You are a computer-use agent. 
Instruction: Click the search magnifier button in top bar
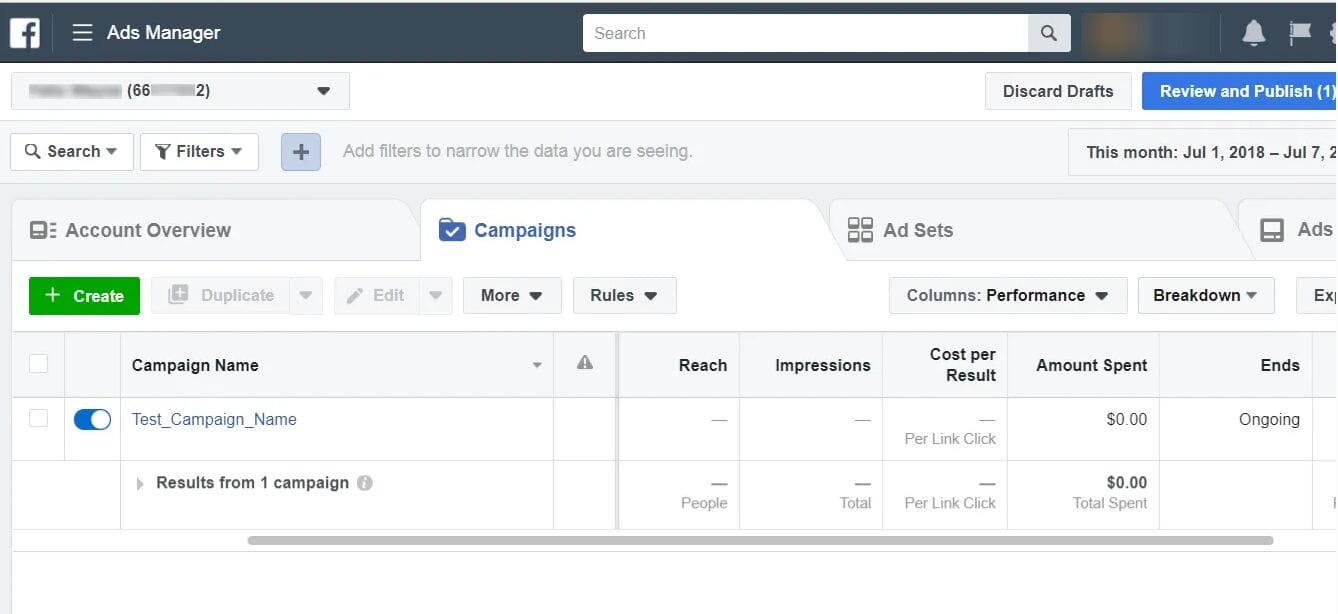pos(1048,33)
